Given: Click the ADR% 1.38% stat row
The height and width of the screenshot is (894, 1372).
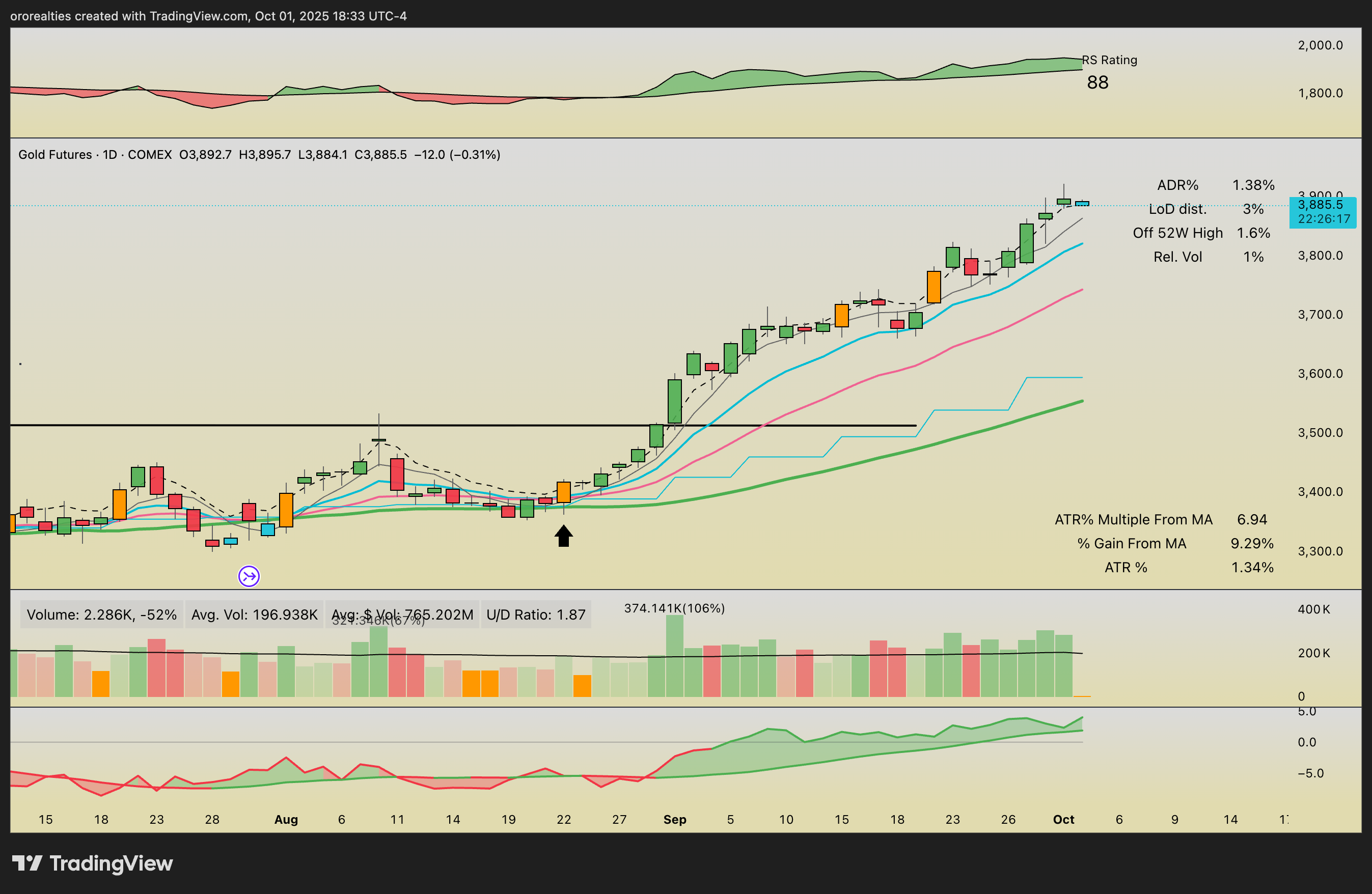Looking at the screenshot, I should (1215, 185).
